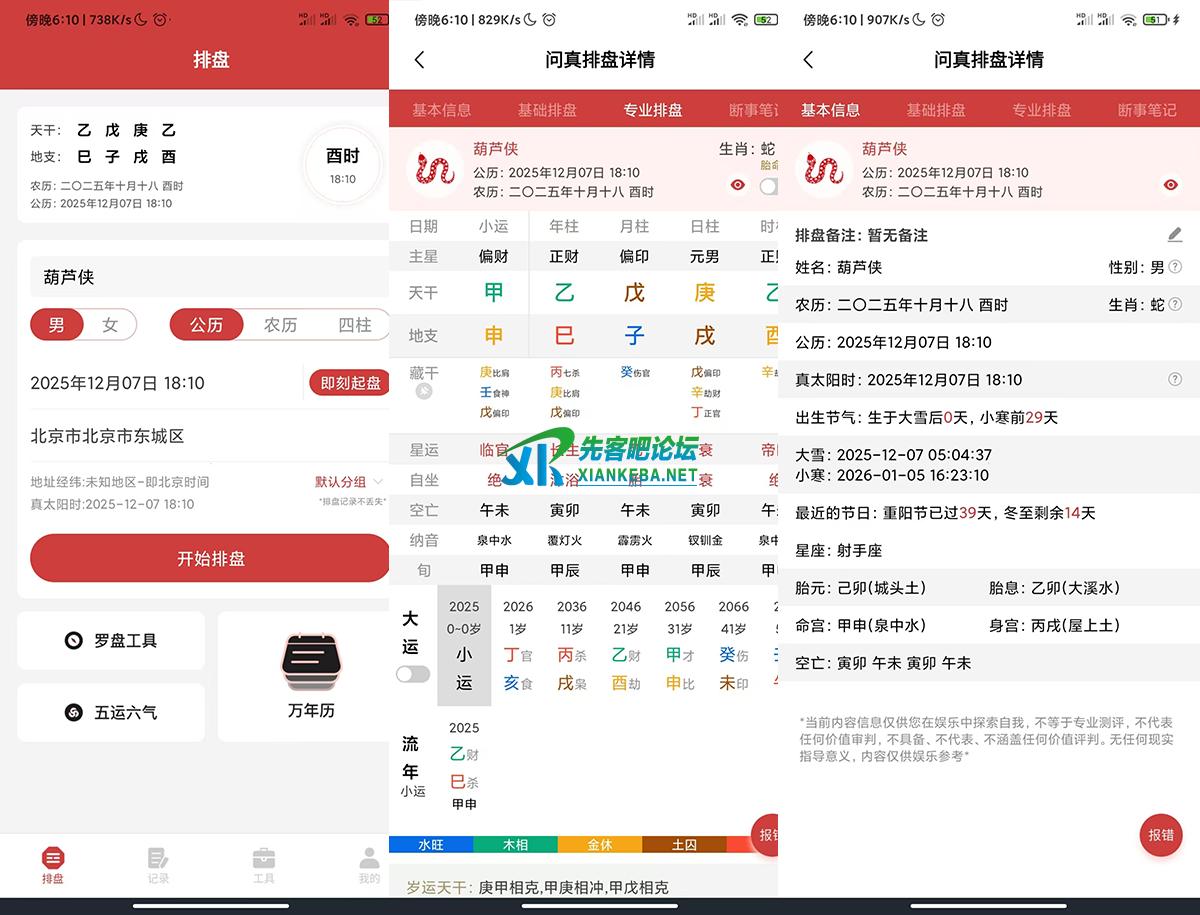Select 女 as the gender

point(110,325)
